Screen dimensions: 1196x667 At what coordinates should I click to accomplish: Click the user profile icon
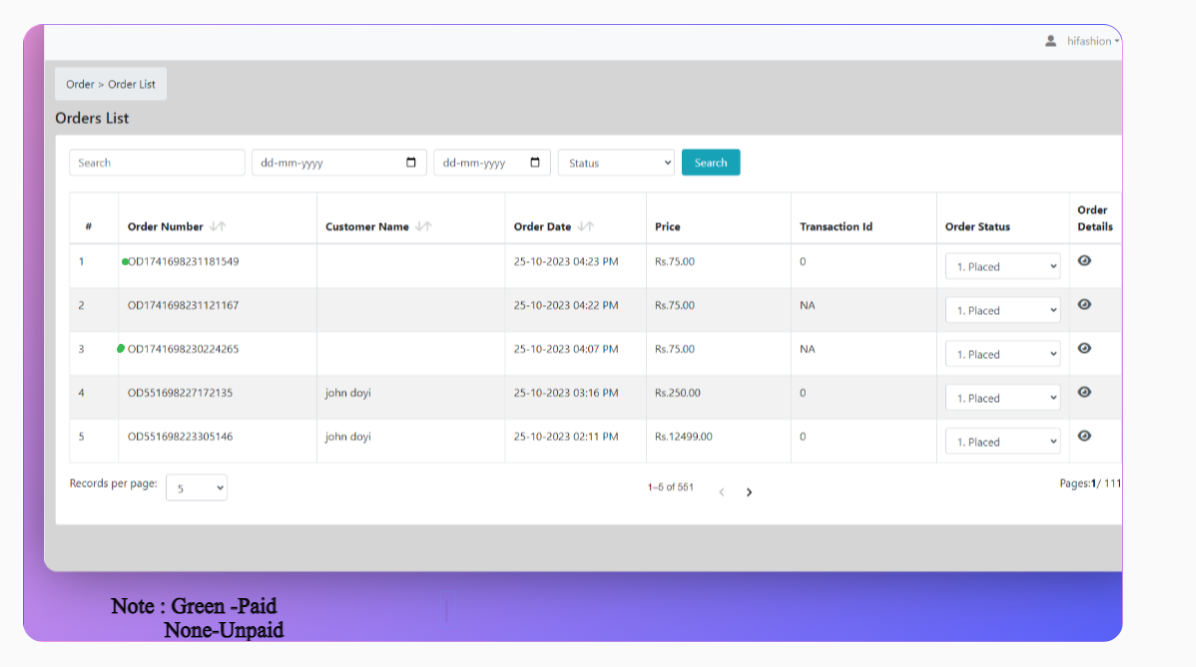pyautogui.click(x=1050, y=41)
